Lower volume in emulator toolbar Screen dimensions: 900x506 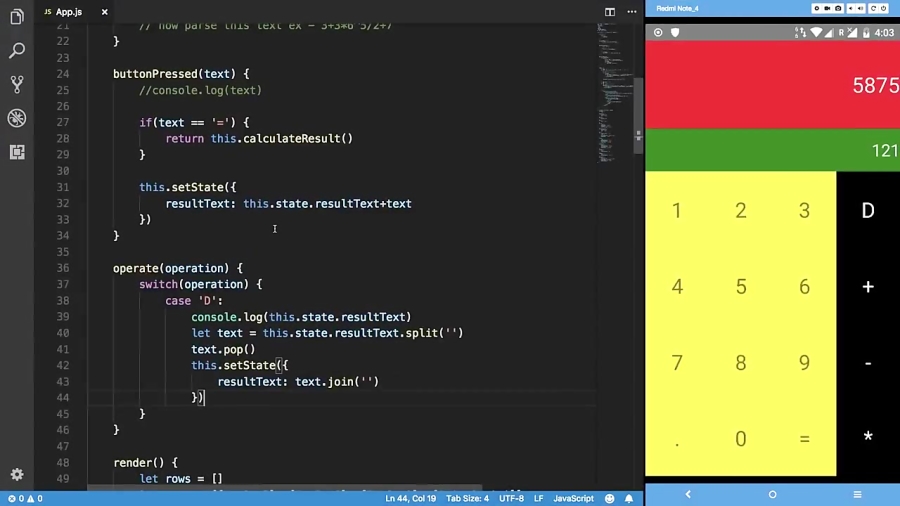tap(851, 8)
